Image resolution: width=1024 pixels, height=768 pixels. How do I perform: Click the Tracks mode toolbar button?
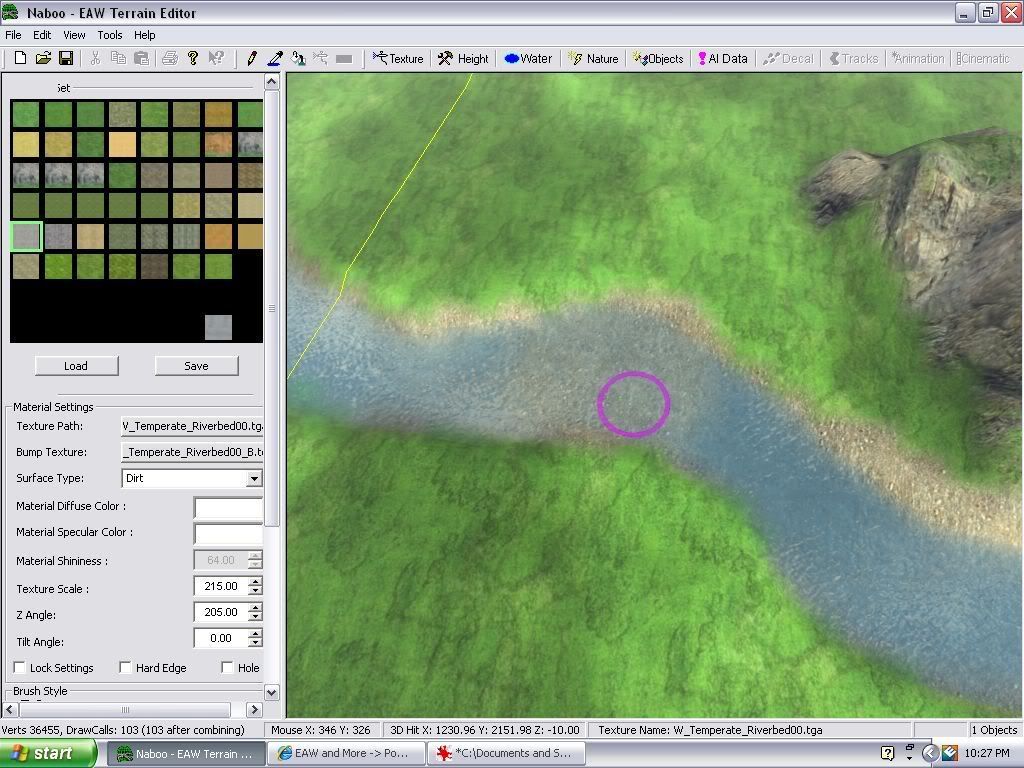[x=854, y=59]
